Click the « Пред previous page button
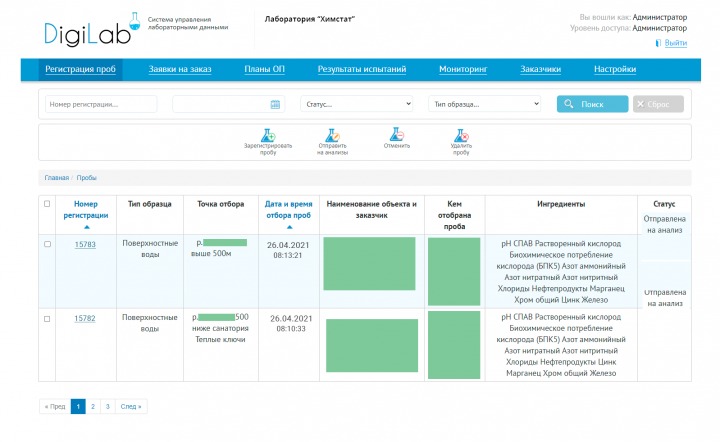Image resolution: width=720 pixels, height=442 pixels. 55,407
